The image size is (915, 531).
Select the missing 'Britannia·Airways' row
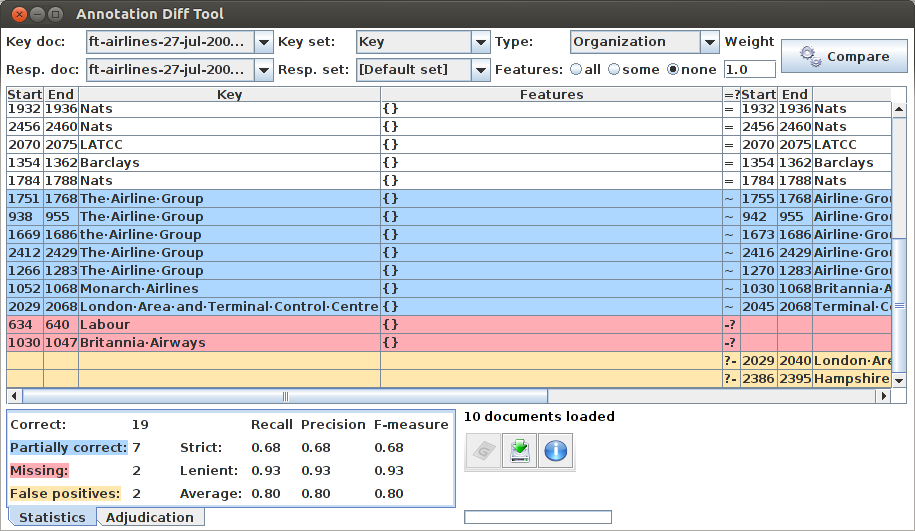point(449,343)
